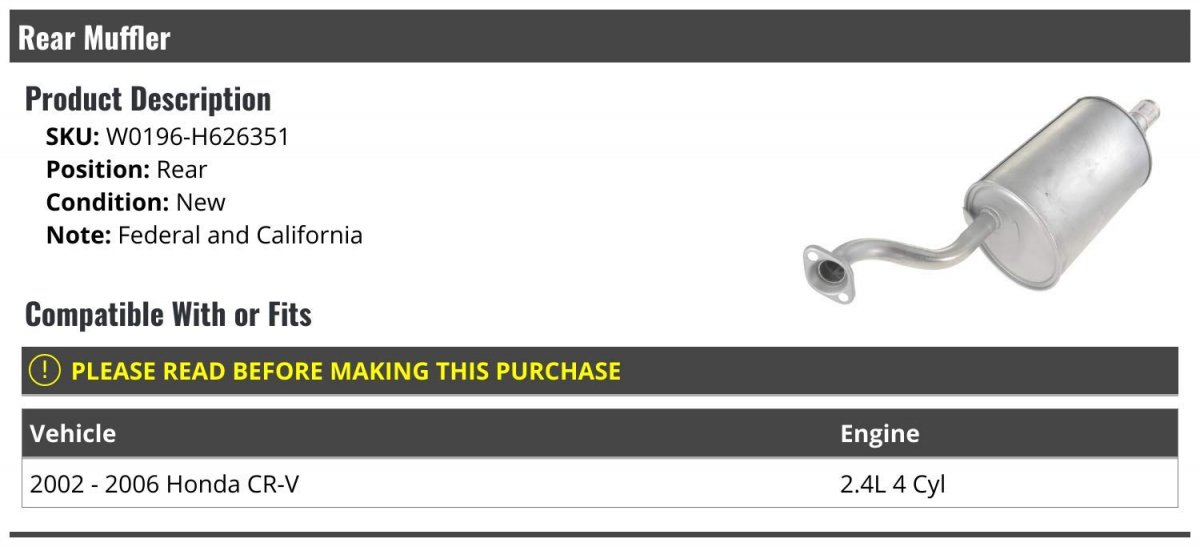Click the Product Description heading
The width and height of the screenshot is (1200, 547).
click(x=148, y=99)
